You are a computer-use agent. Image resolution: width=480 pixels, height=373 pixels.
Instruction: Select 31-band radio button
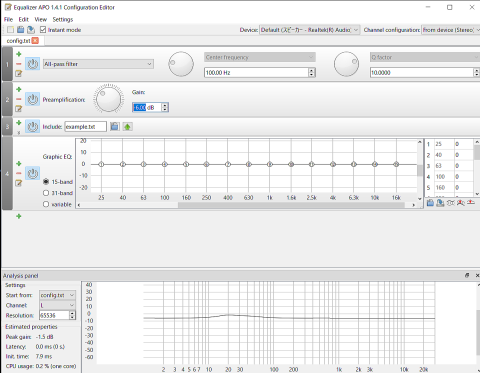pyautogui.click(x=46, y=193)
